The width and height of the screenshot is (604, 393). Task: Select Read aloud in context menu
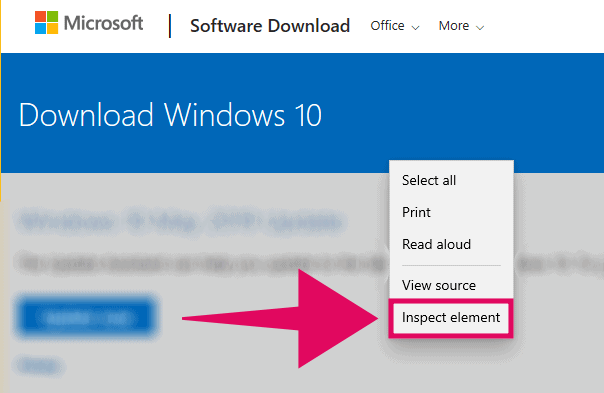[x=451, y=244]
